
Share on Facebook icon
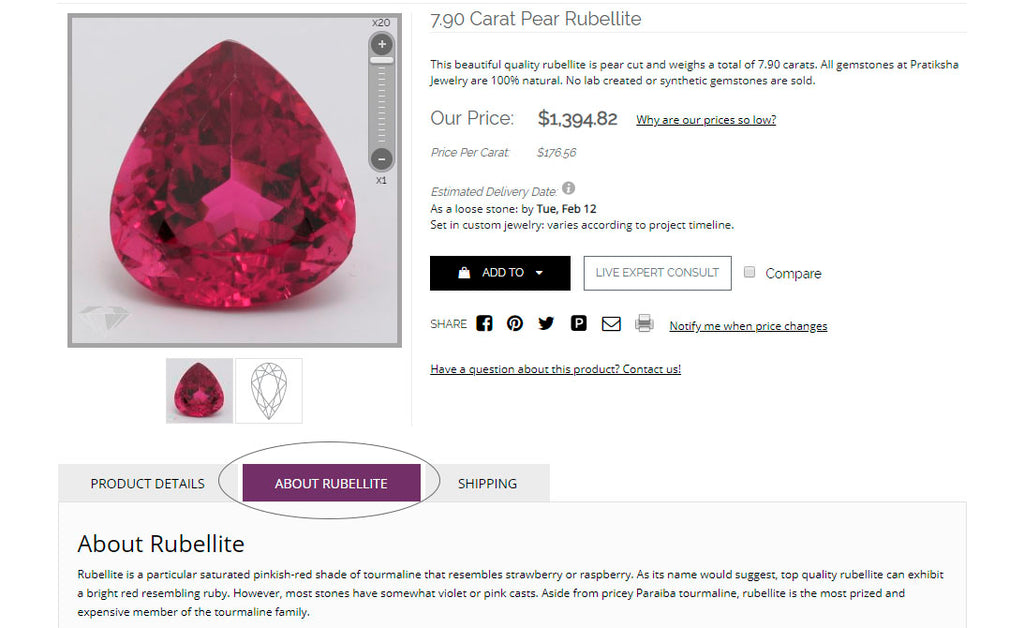click(484, 324)
